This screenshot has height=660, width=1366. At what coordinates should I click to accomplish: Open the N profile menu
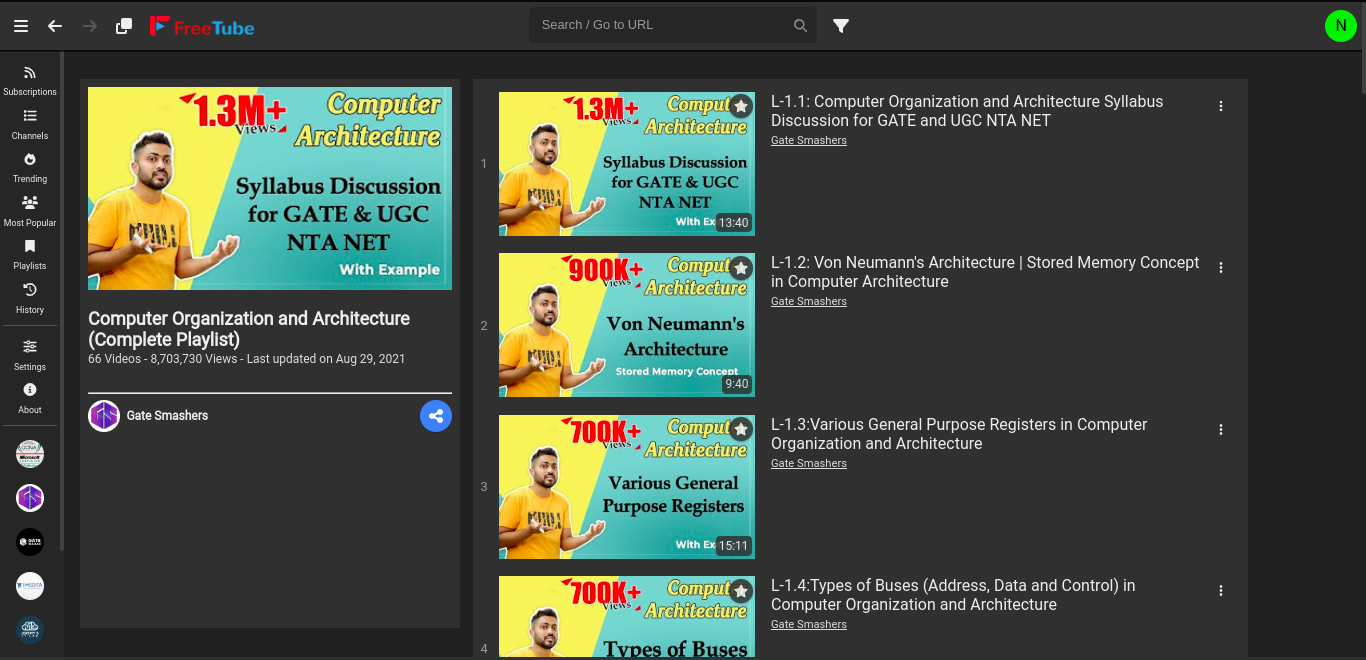(1341, 26)
